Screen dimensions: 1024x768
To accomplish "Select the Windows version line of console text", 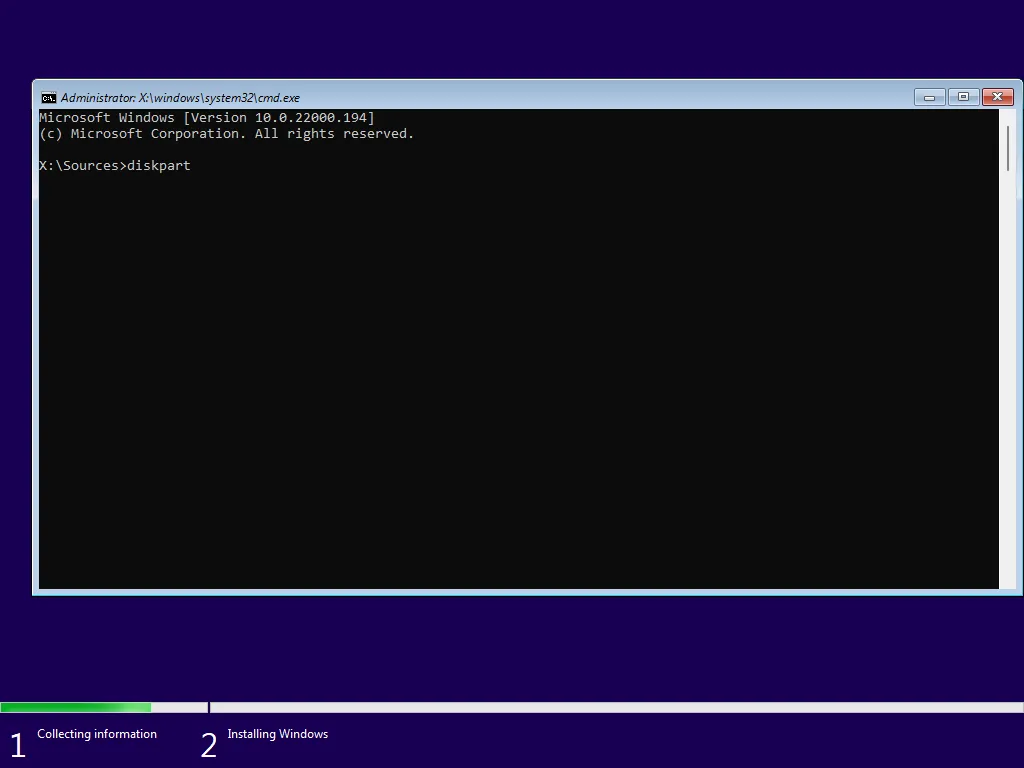I will pos(206,117).
